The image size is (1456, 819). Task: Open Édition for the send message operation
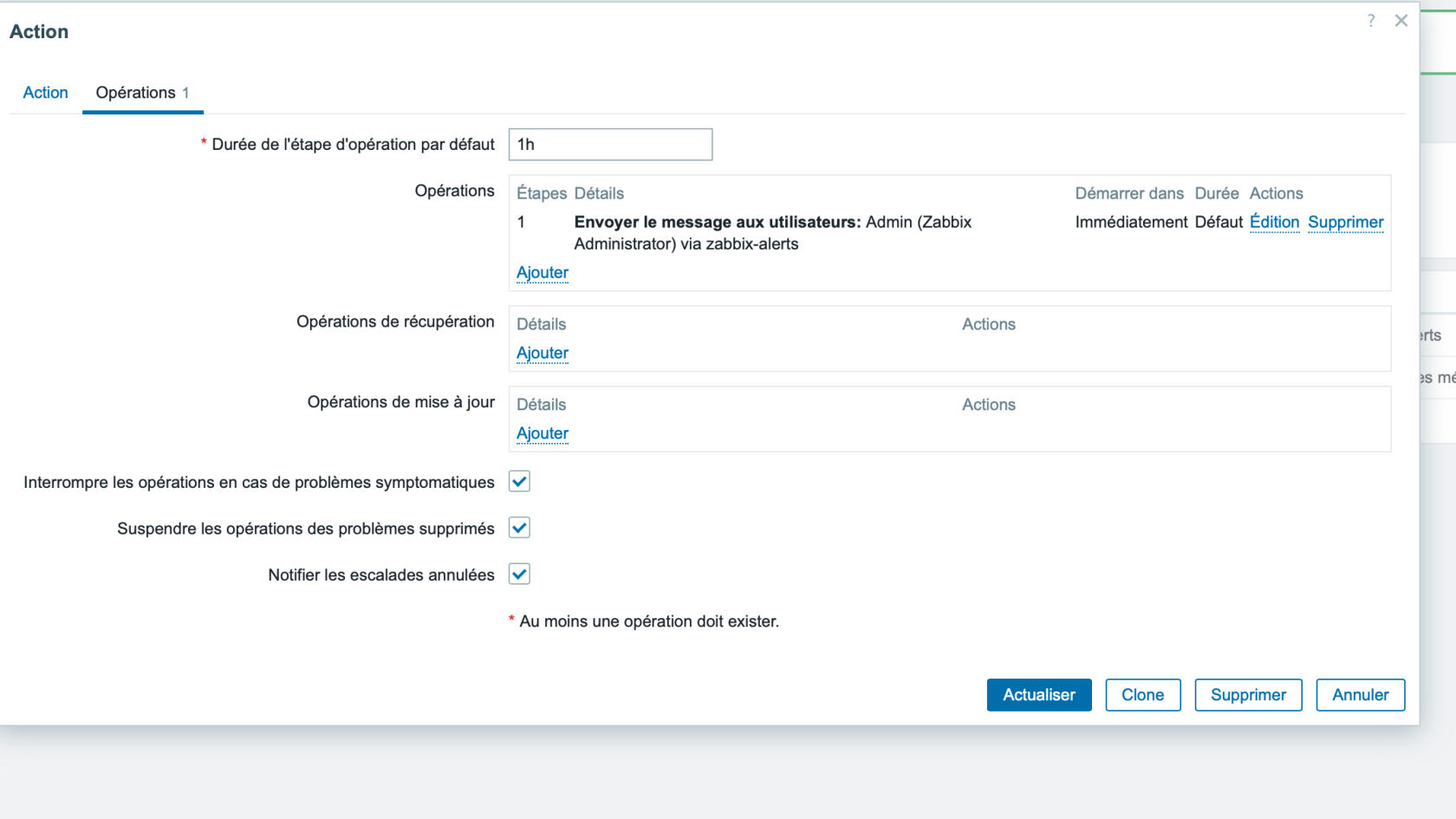(1274, 222)
